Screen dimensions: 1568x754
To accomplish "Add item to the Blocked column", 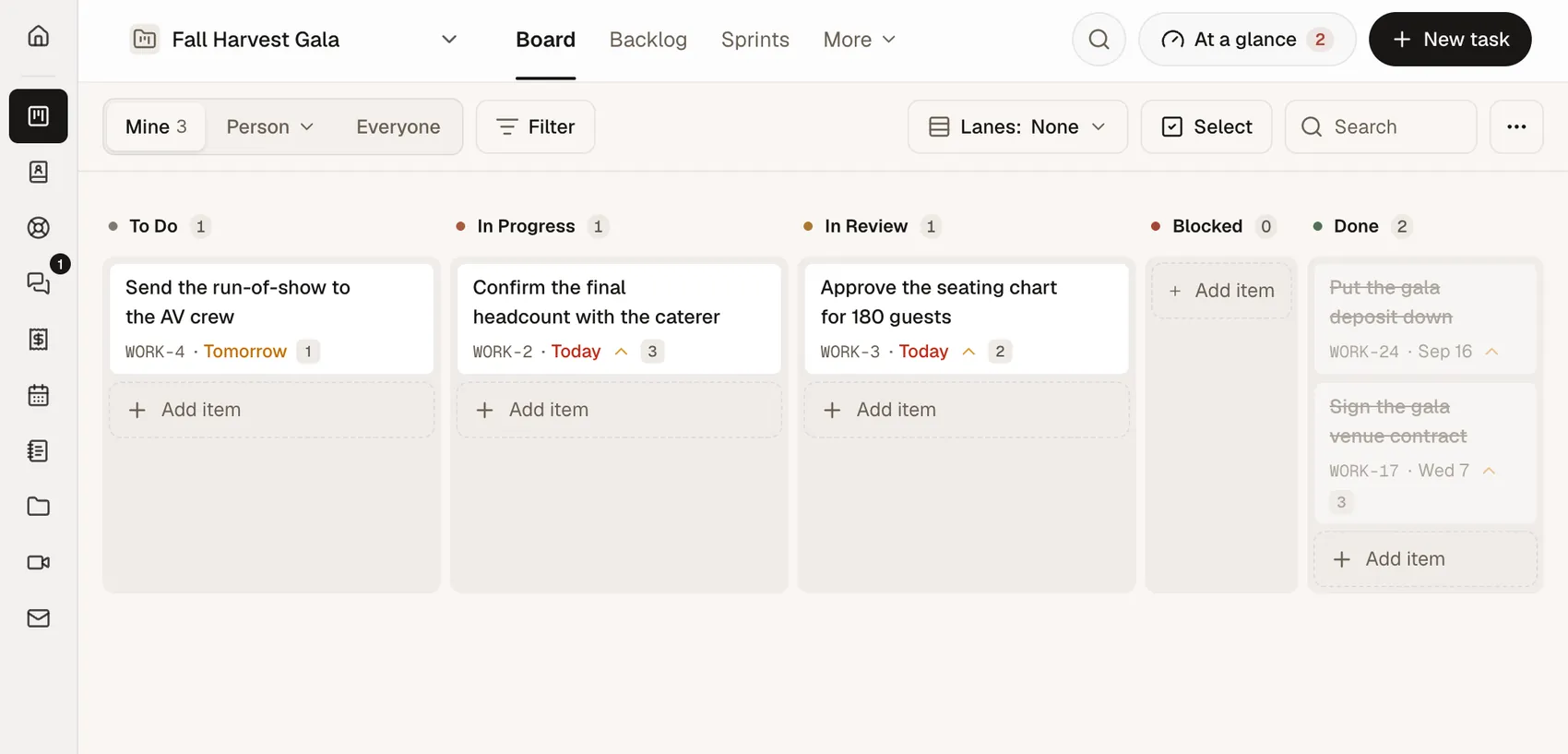I will (1221, 291).
